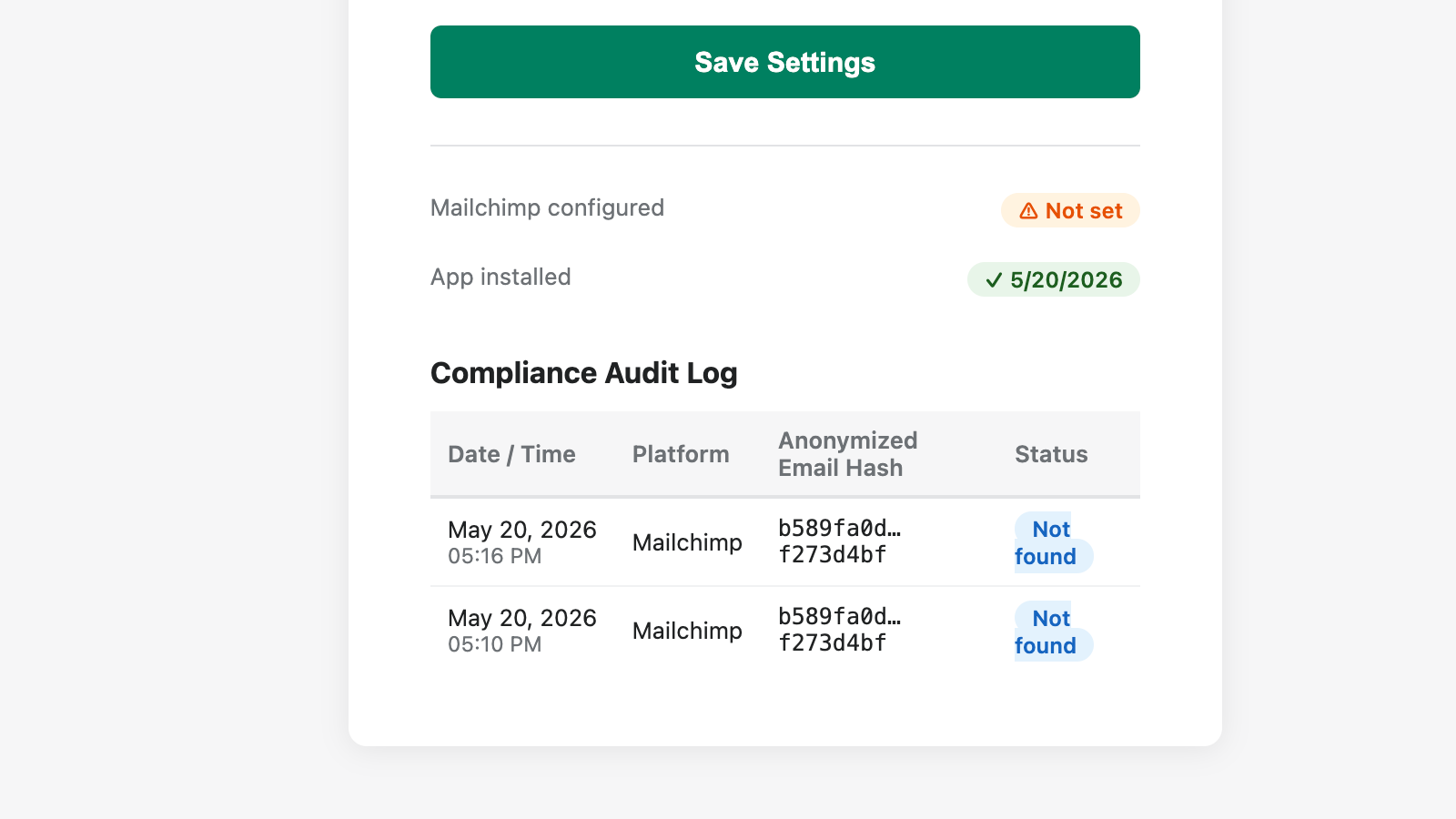1456x819 pixels.
Task: Click the Anonymized Email Hash column header
Action: (848, 454)
